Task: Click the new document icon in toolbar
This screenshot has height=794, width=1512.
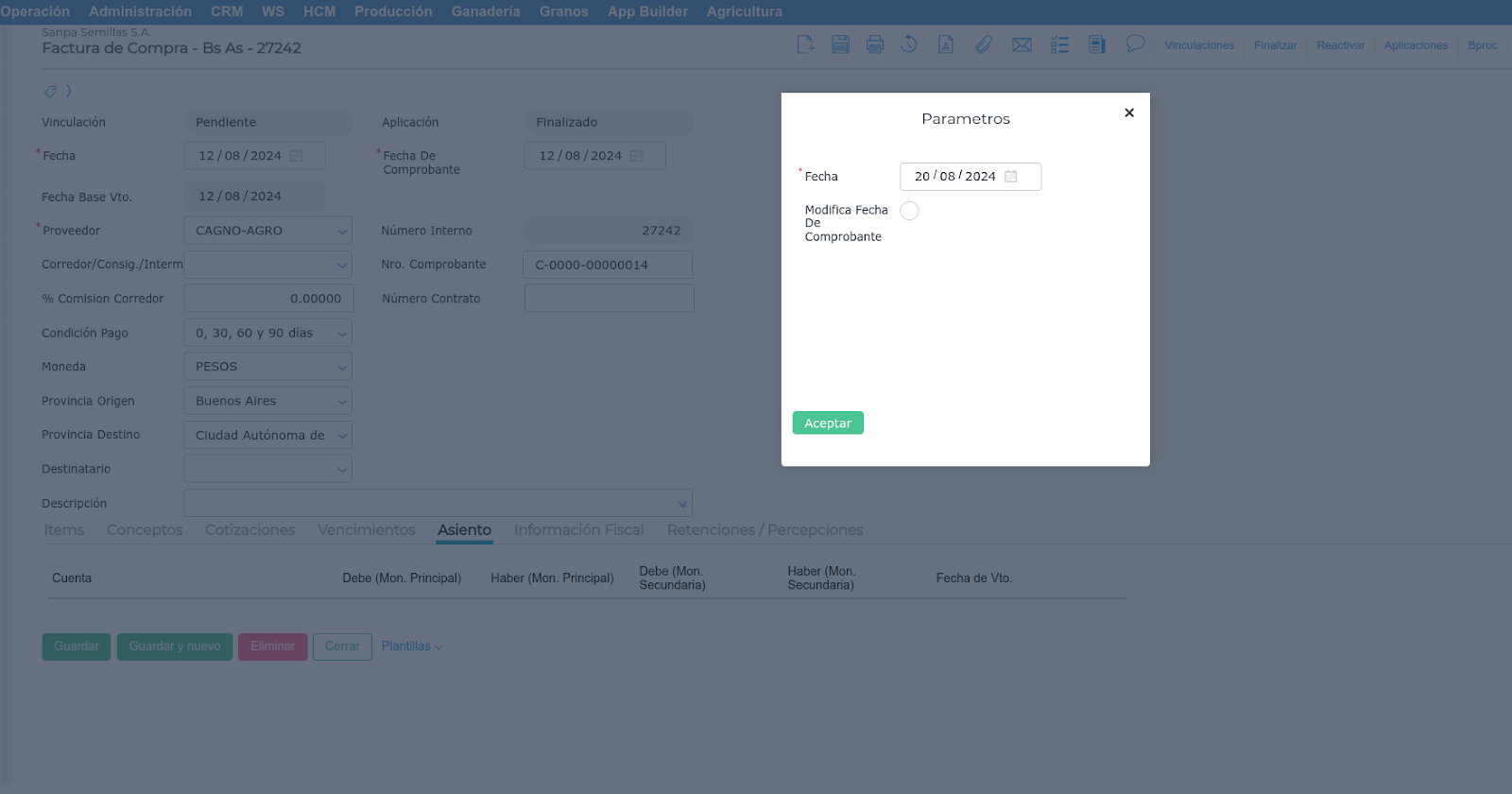Action: (x=805, y=44)
